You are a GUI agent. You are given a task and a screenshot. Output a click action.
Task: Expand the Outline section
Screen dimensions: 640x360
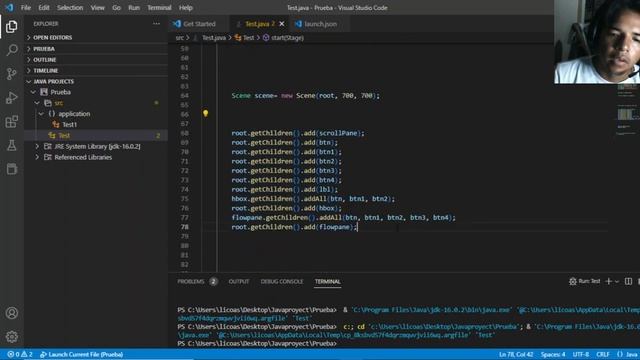coord(96,60)
